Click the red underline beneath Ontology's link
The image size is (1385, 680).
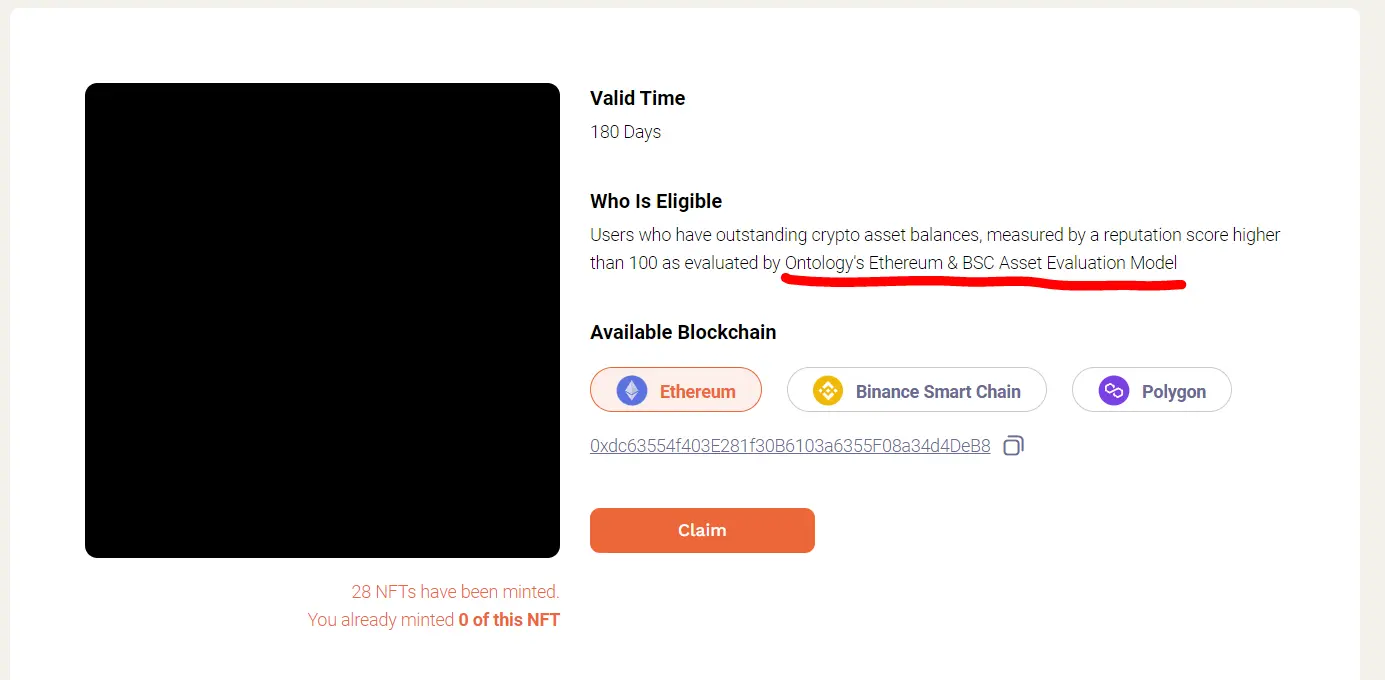pos(983,283)
